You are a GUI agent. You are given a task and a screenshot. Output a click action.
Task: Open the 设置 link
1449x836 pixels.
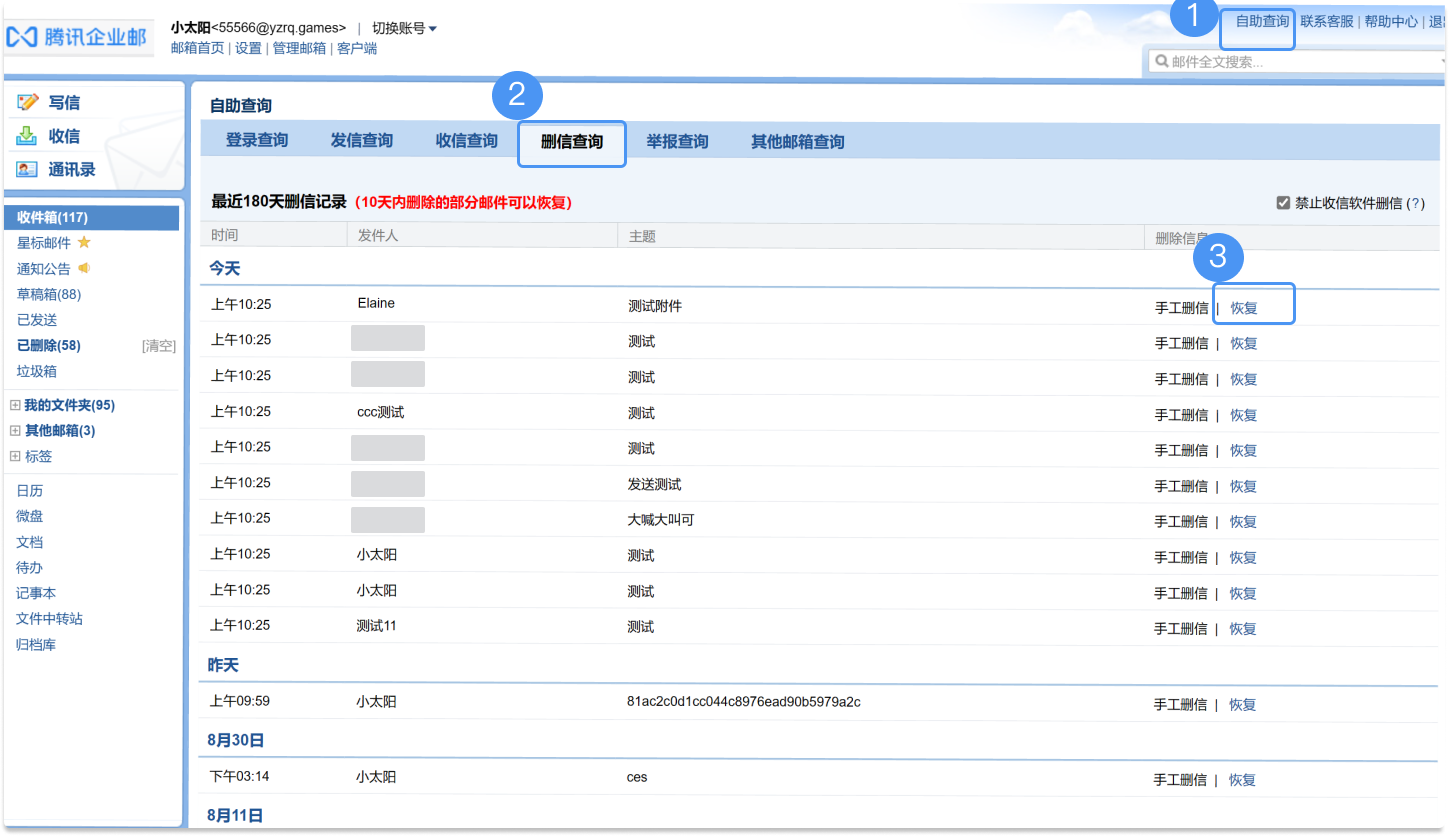248,48
